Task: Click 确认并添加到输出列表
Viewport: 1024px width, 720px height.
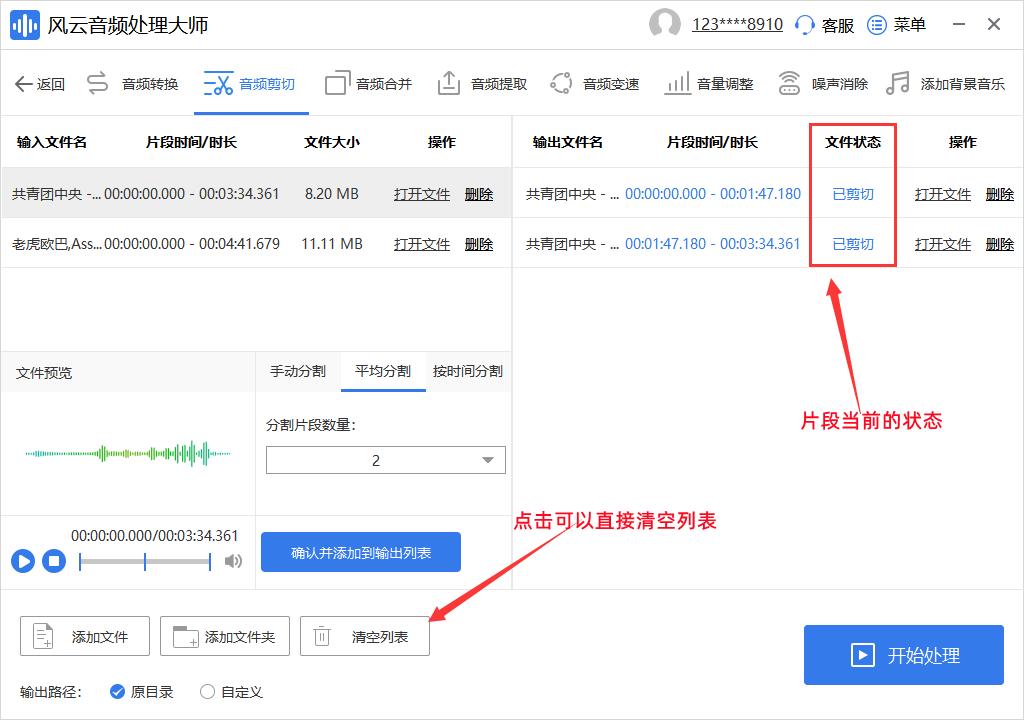Action: point(360,551)
